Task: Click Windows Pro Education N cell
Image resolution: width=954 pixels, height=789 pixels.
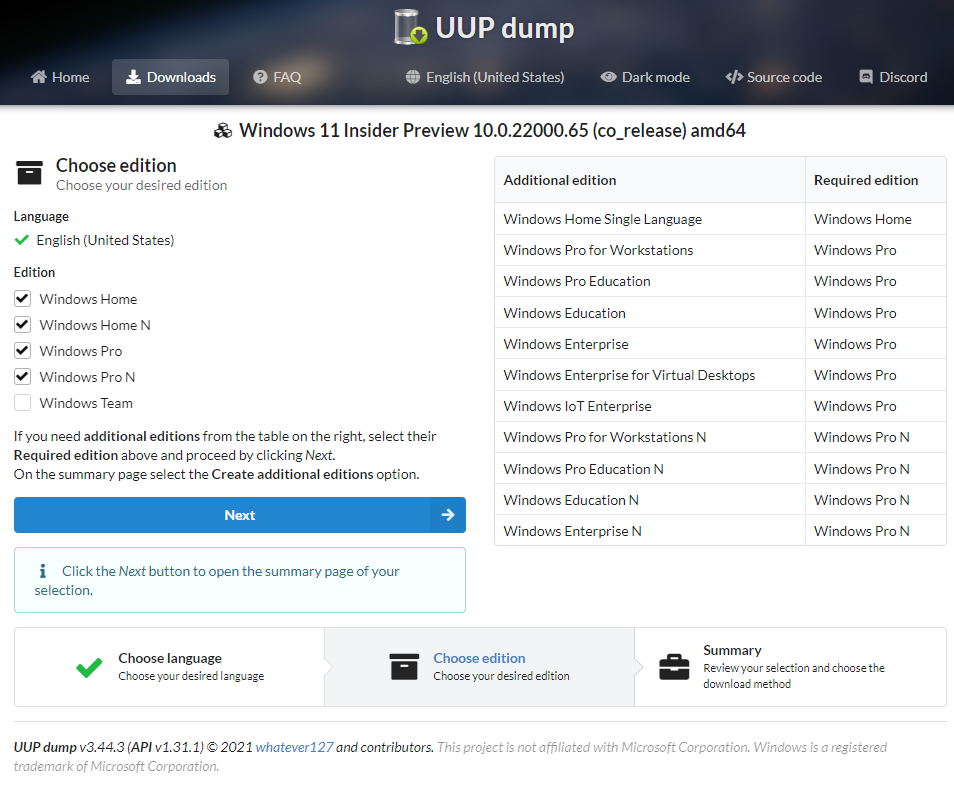Action: click(650, 468)
